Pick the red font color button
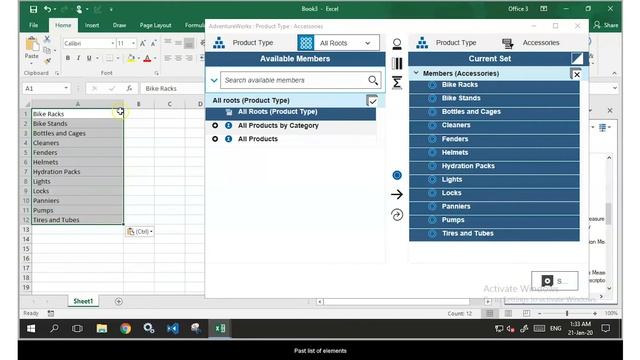 coord(147,58)
